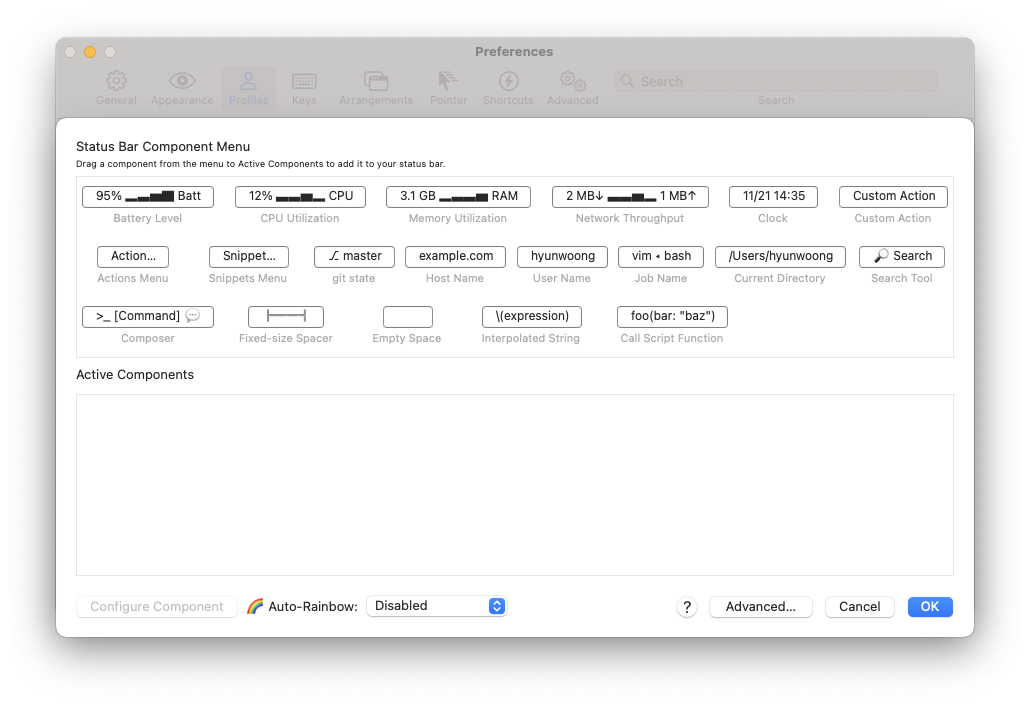Select the Actions Menu component
Viewport: 1030px width, 711px height.
click(133, 256)
